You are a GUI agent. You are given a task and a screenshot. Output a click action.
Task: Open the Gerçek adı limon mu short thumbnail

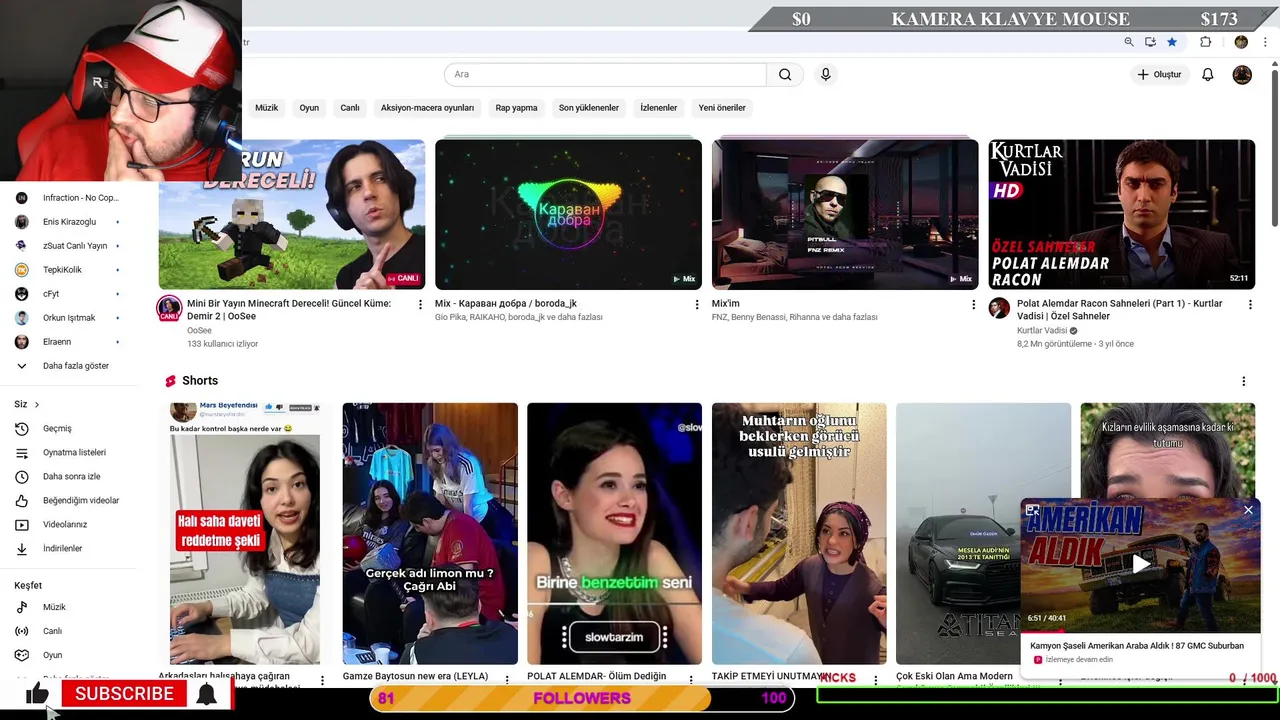(x=430, y=533)
